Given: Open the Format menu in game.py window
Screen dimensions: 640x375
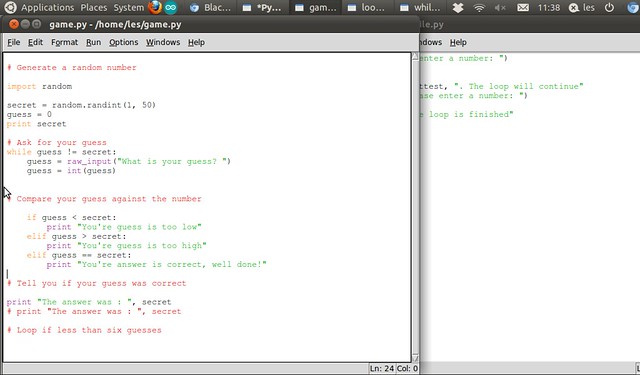Looking at the screenshot, I should pos(64,42).
